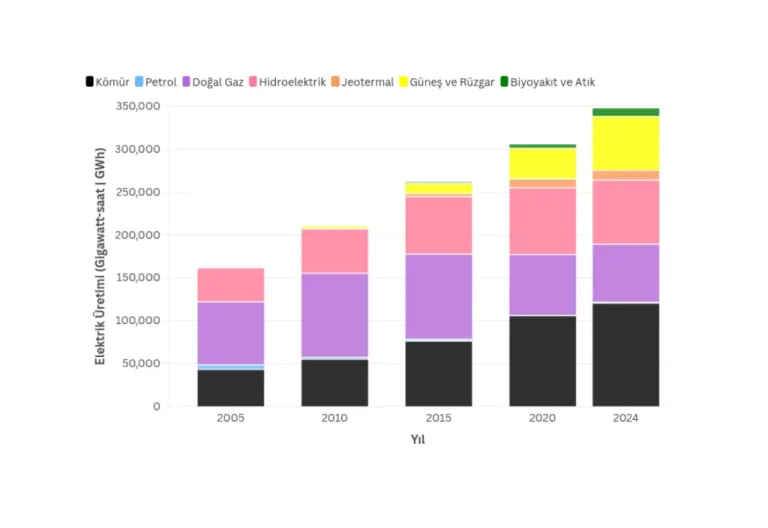The image size is (768, 528).
Task: Click the 150,000 y-axis tick label
Action: point(138,278)
